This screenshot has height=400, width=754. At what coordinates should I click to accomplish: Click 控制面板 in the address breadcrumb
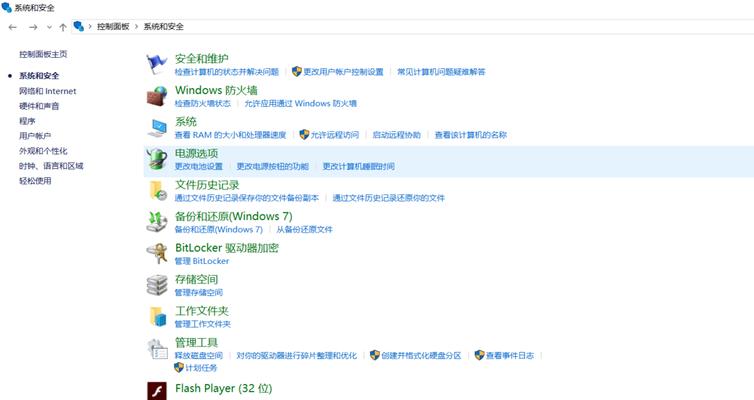[113, 26]
